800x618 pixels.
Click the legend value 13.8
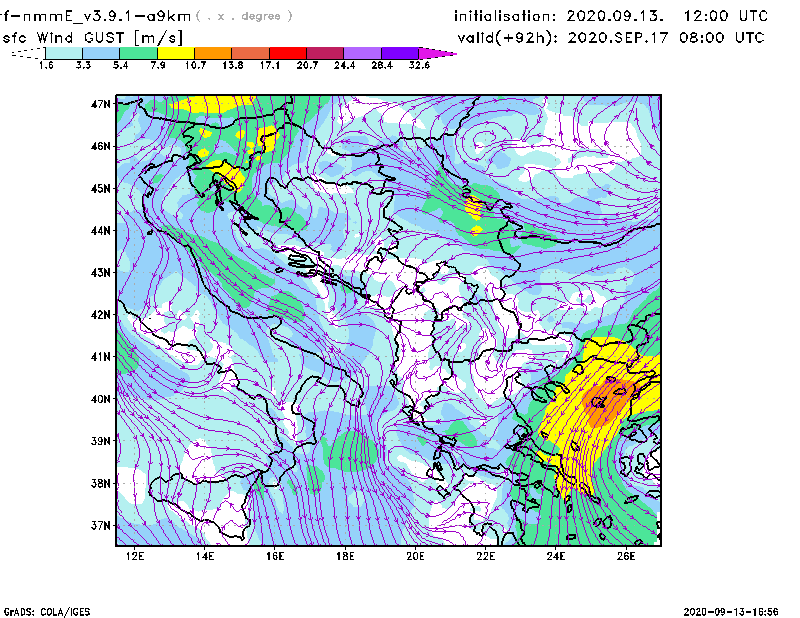pos(233,65)
